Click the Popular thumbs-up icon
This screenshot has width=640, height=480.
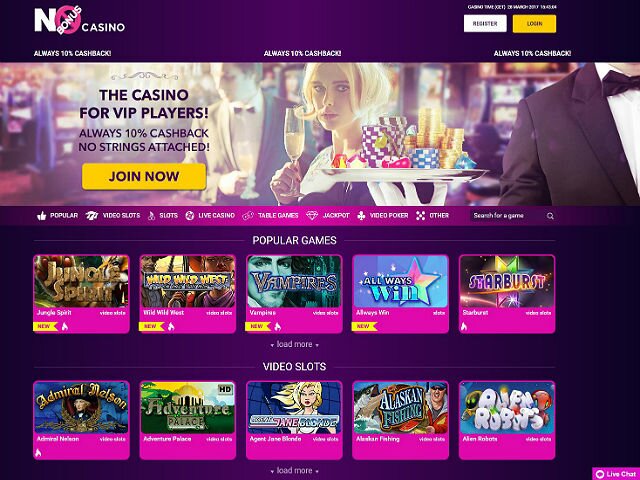pos(42,216)
